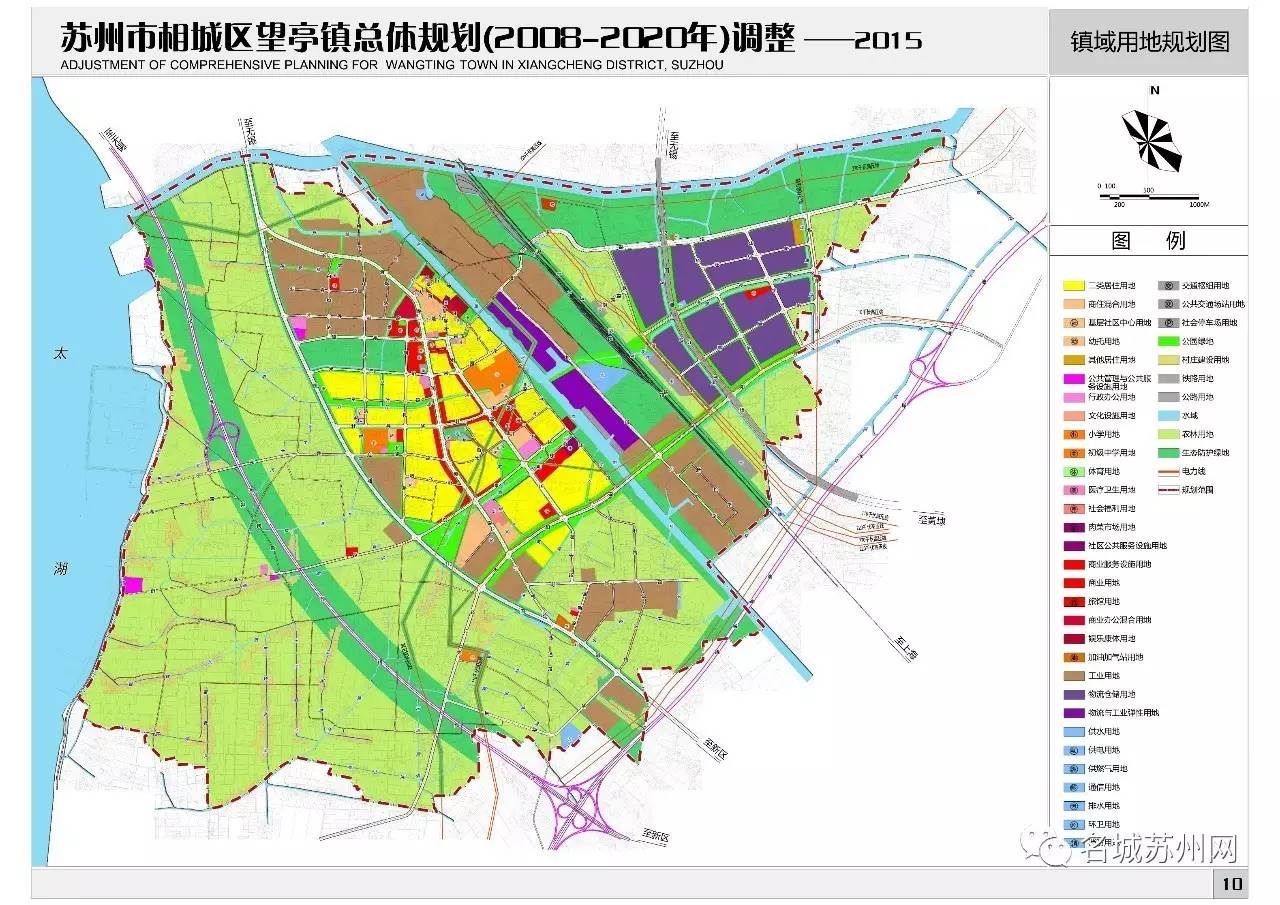Select the 文化设施用地 legend swatch
Viewport: 1280px width, 905px height.
1072,415
